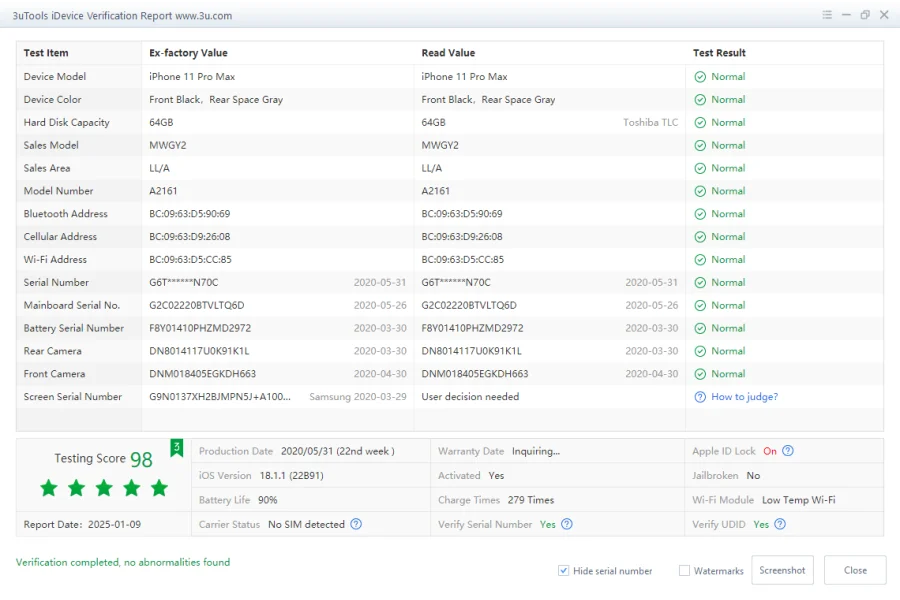Click the Screen Serial Number row label
The image size is (900, 600).
coord(73,397)
